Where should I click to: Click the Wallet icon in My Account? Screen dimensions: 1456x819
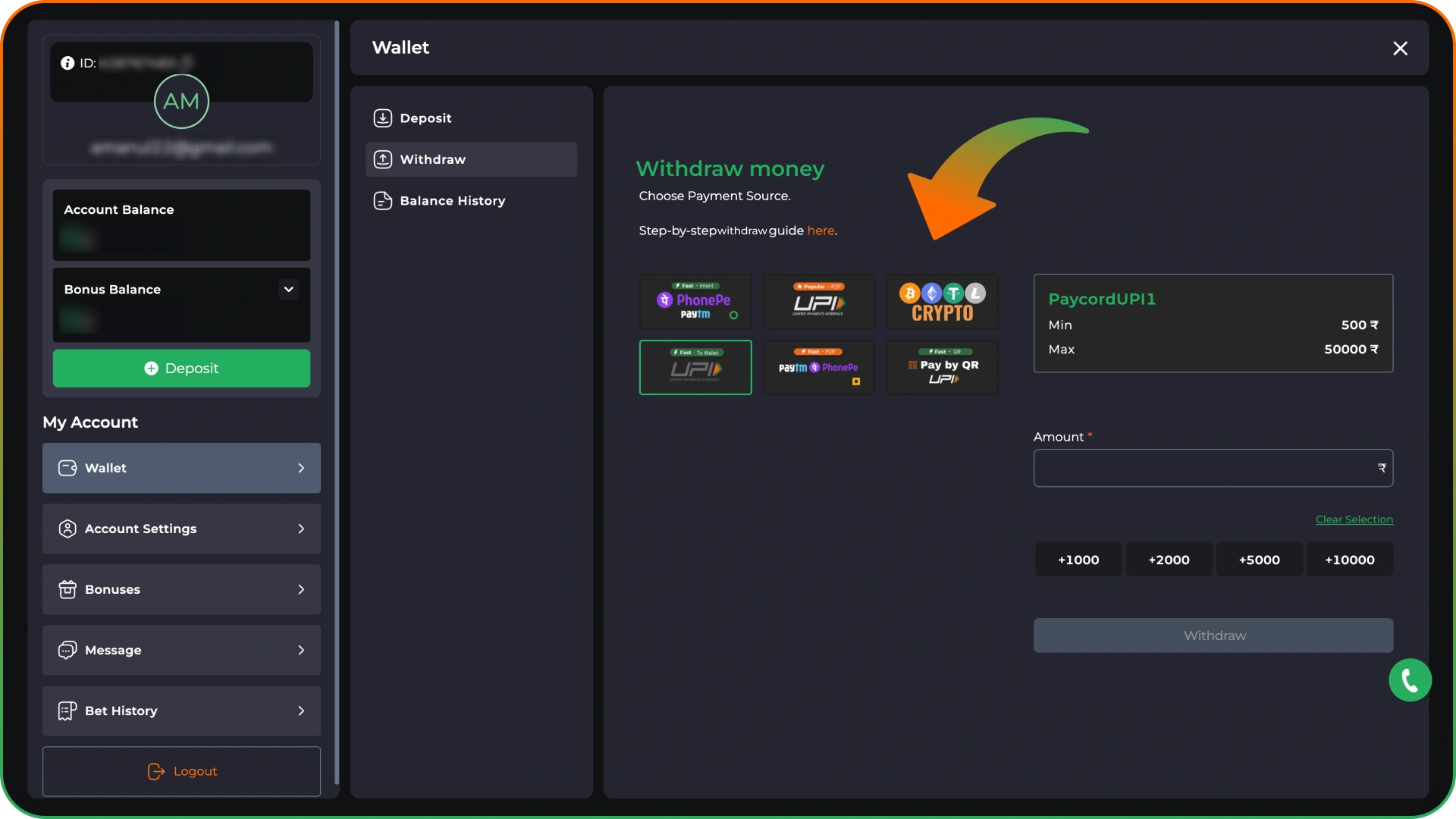pyautogui.click(x=67, y=468)
